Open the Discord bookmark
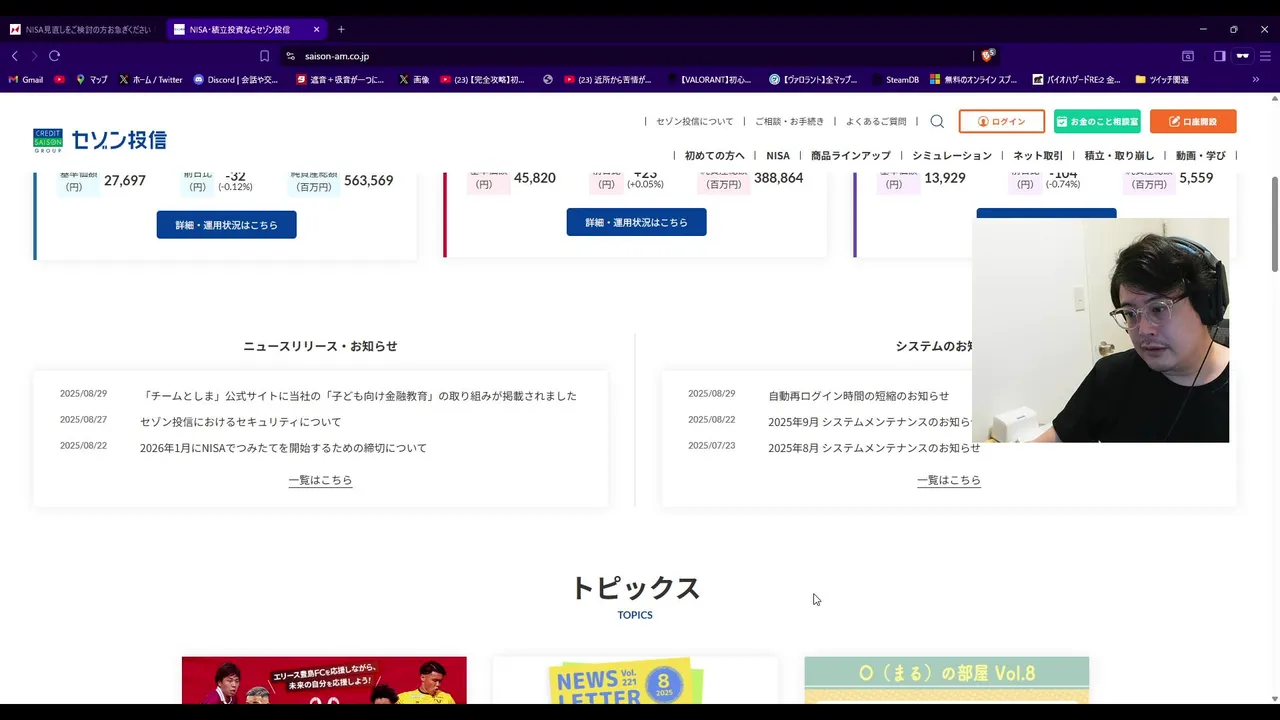Viewport: 1280px width, 720px height. click(x=236, y=79)
